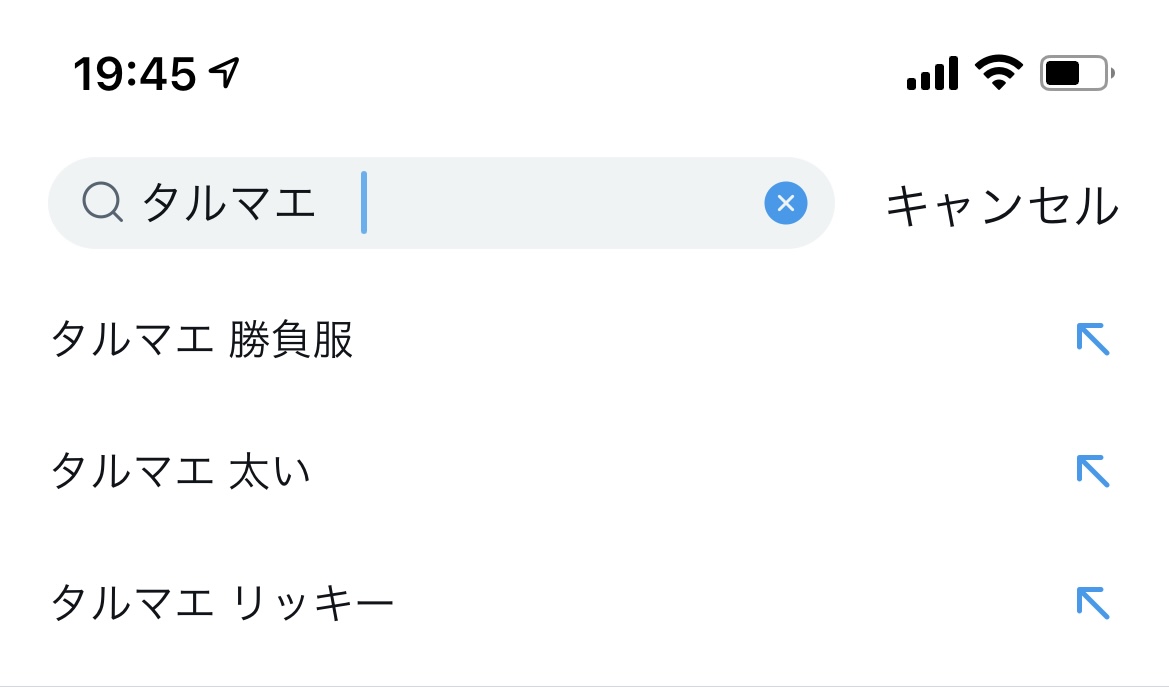Image resolution: width=1169 pixels, height=687 pixels.
Task: Fill the search with タルマエ 勝負服 using its arrow
Action: 1093,340
